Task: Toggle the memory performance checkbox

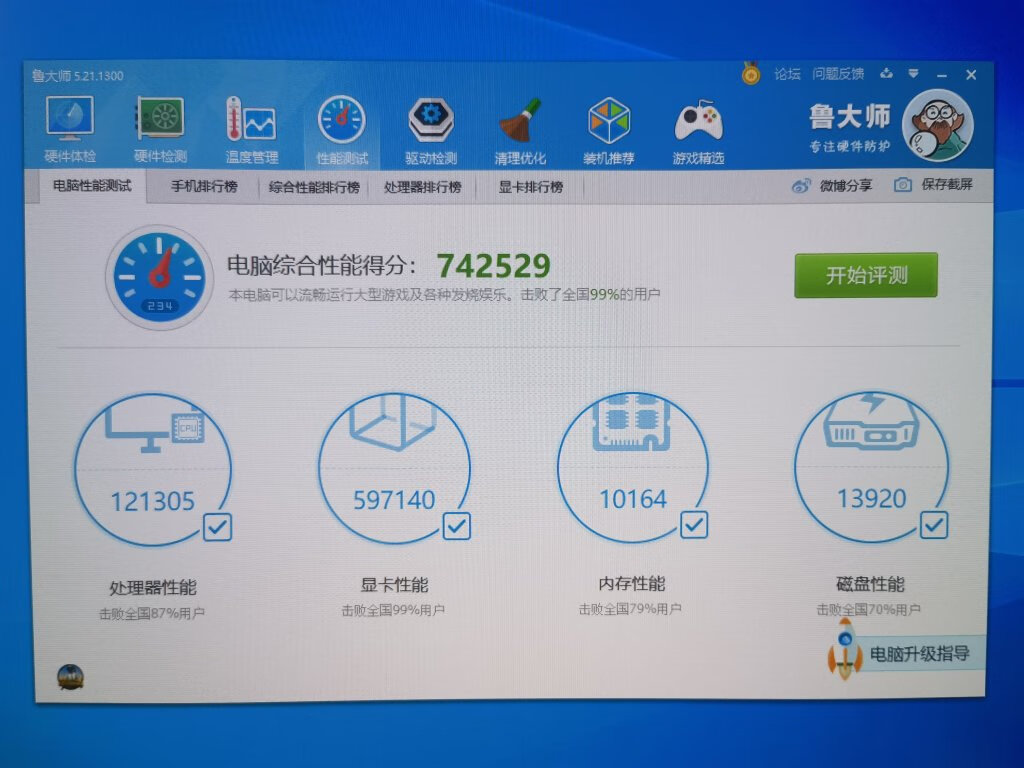Action: pyautogui.click(x=694, y=524)
